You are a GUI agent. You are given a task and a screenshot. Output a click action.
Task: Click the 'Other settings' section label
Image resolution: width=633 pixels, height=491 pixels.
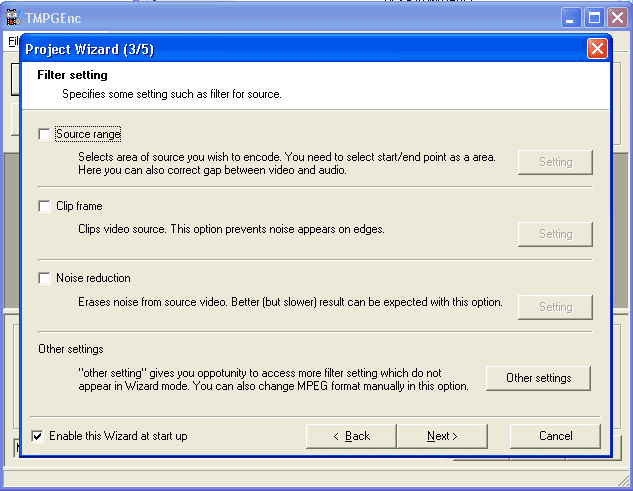[x=71, y=349]
